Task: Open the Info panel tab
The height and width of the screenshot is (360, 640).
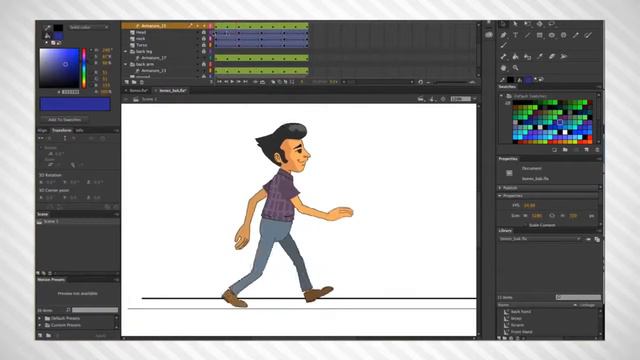Action: pos(80,131)
